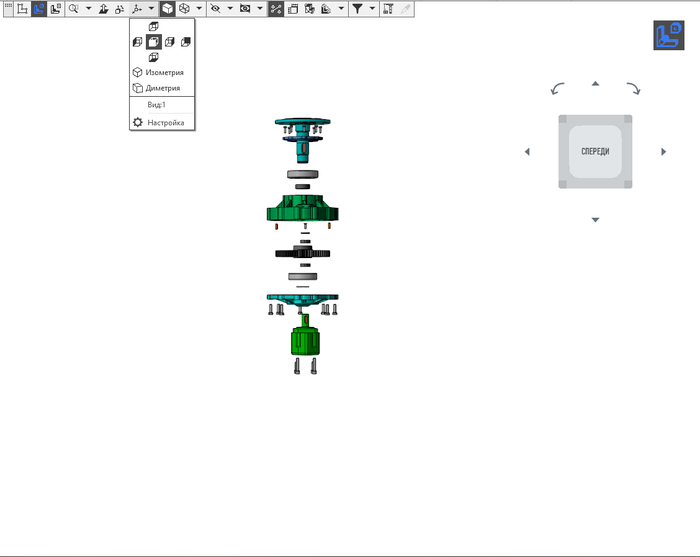Click the blue orientation badge in the top-right corner
The width and height of the screenshot is (700, 557).
669,35
